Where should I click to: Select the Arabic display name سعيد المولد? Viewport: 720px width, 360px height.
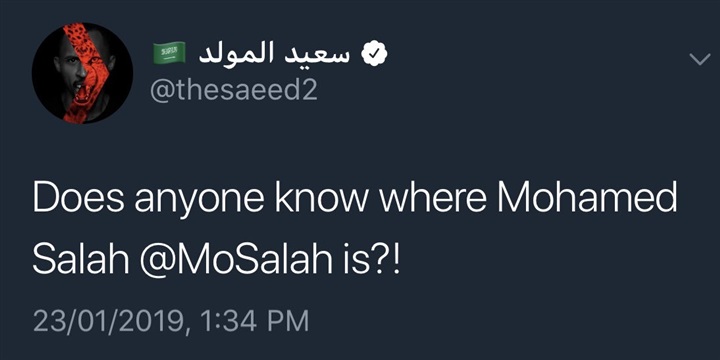pos(274,54)
